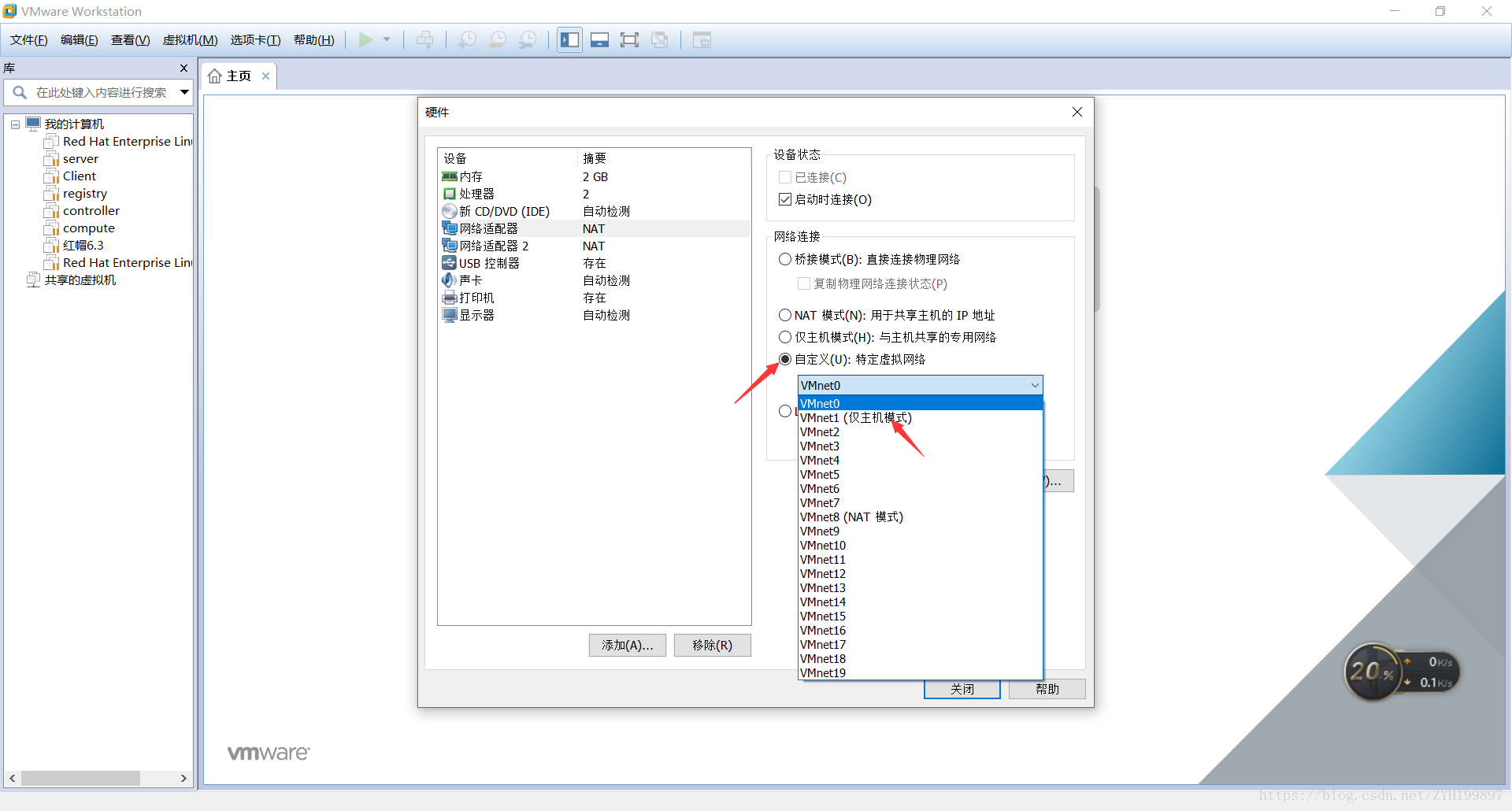Click the Revert to Snapshot toolbar icon
1512x811 pixels.
click(x=498, y=39)
